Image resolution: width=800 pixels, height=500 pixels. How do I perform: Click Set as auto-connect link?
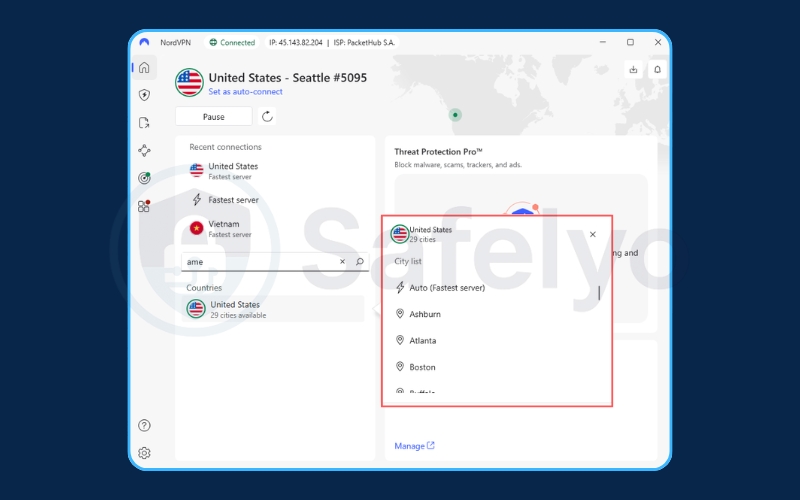(245, 92)
